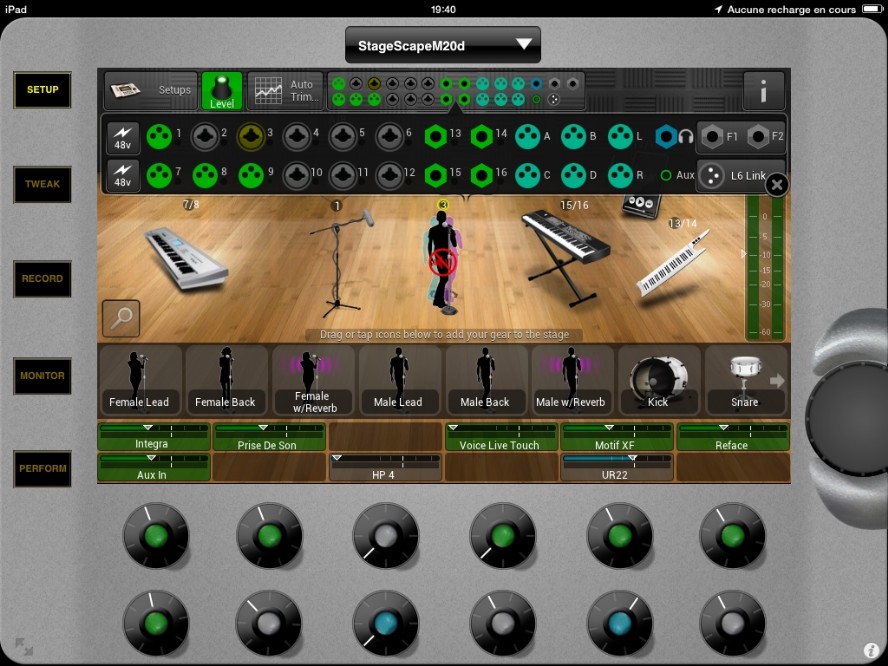888x666 pixels.
Task: Toggle 48v phantom power for bottom row
Action: click(x=122, y=175)
